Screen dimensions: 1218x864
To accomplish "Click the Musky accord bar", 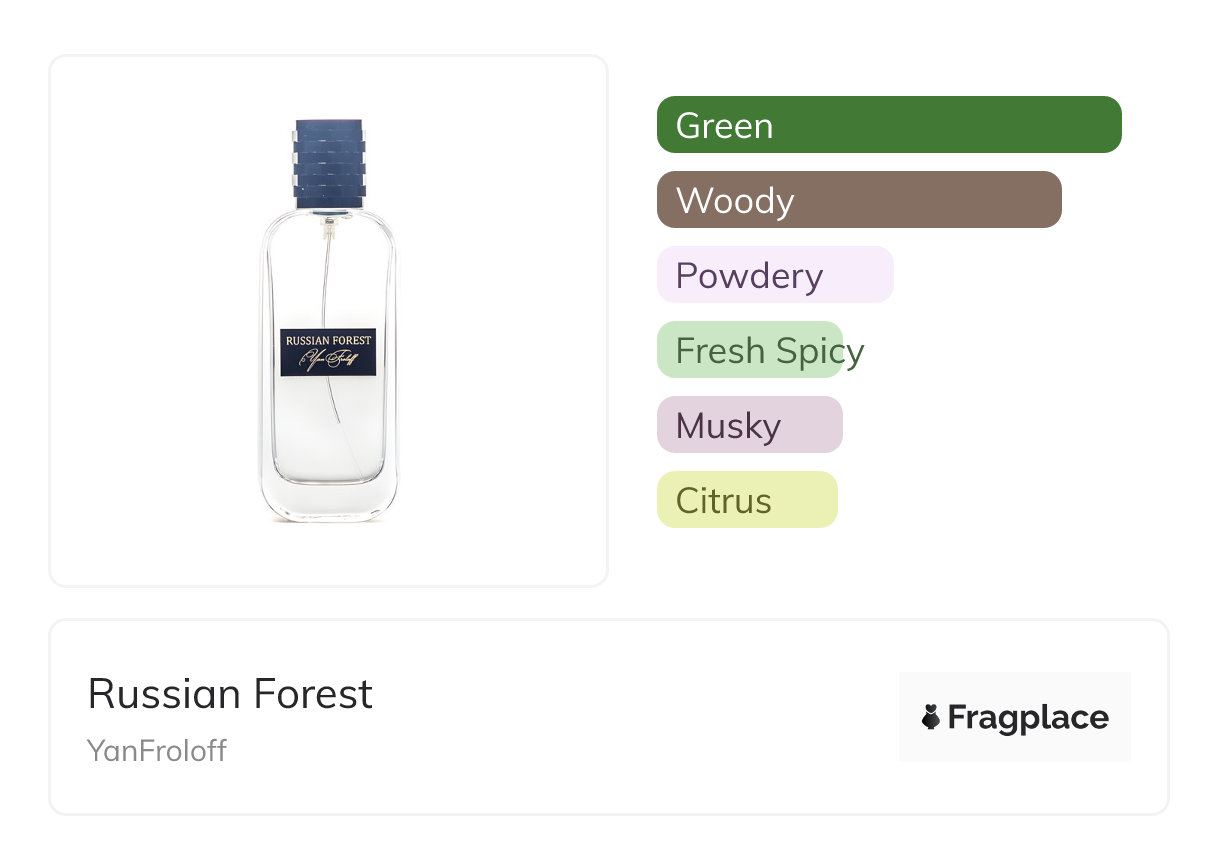I will [x=749, y=425].
